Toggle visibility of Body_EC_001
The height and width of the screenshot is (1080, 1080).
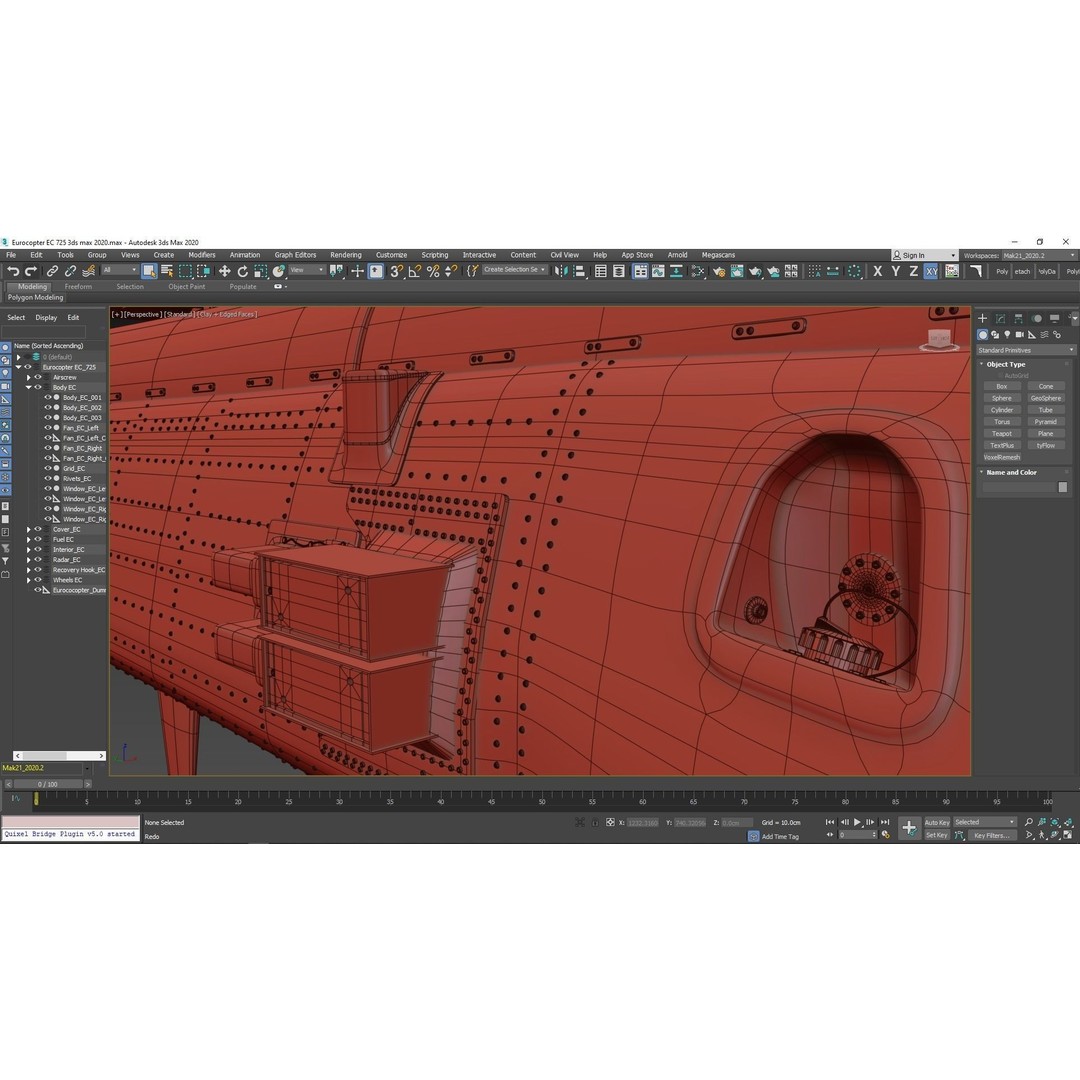click(48, 397)
